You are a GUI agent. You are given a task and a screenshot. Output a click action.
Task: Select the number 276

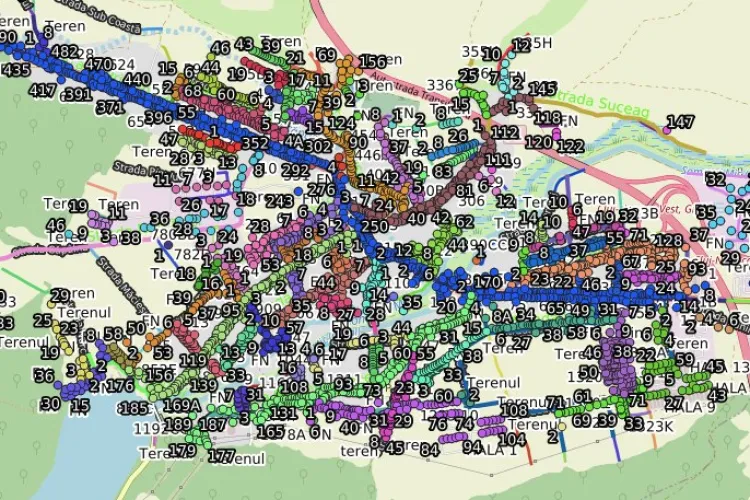tap(321, 190)
